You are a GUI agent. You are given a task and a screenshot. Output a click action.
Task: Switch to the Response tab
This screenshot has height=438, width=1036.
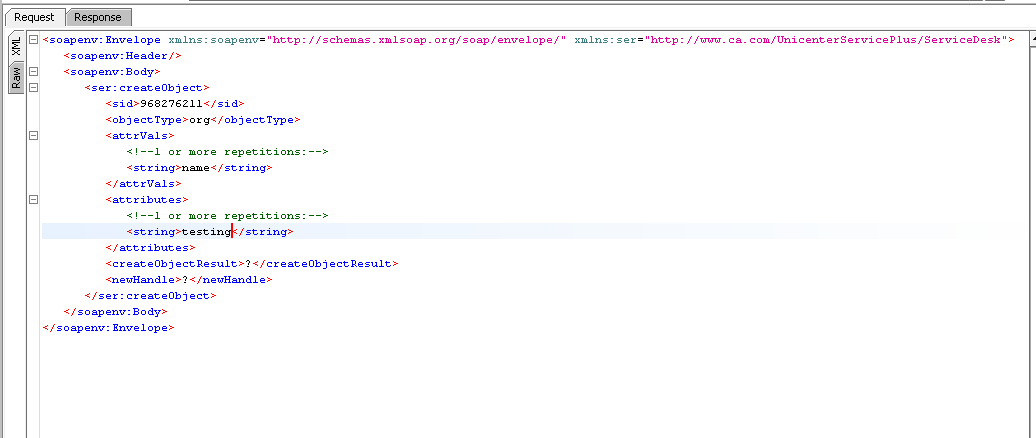point(98,17)
